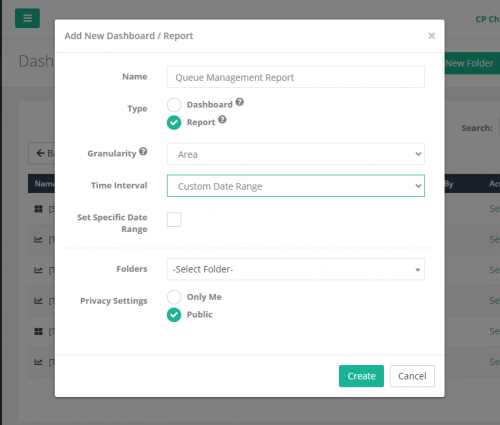Click the first chart report icon in list
The height and width of the screenshot is (425, 500).
coord(39,240)
